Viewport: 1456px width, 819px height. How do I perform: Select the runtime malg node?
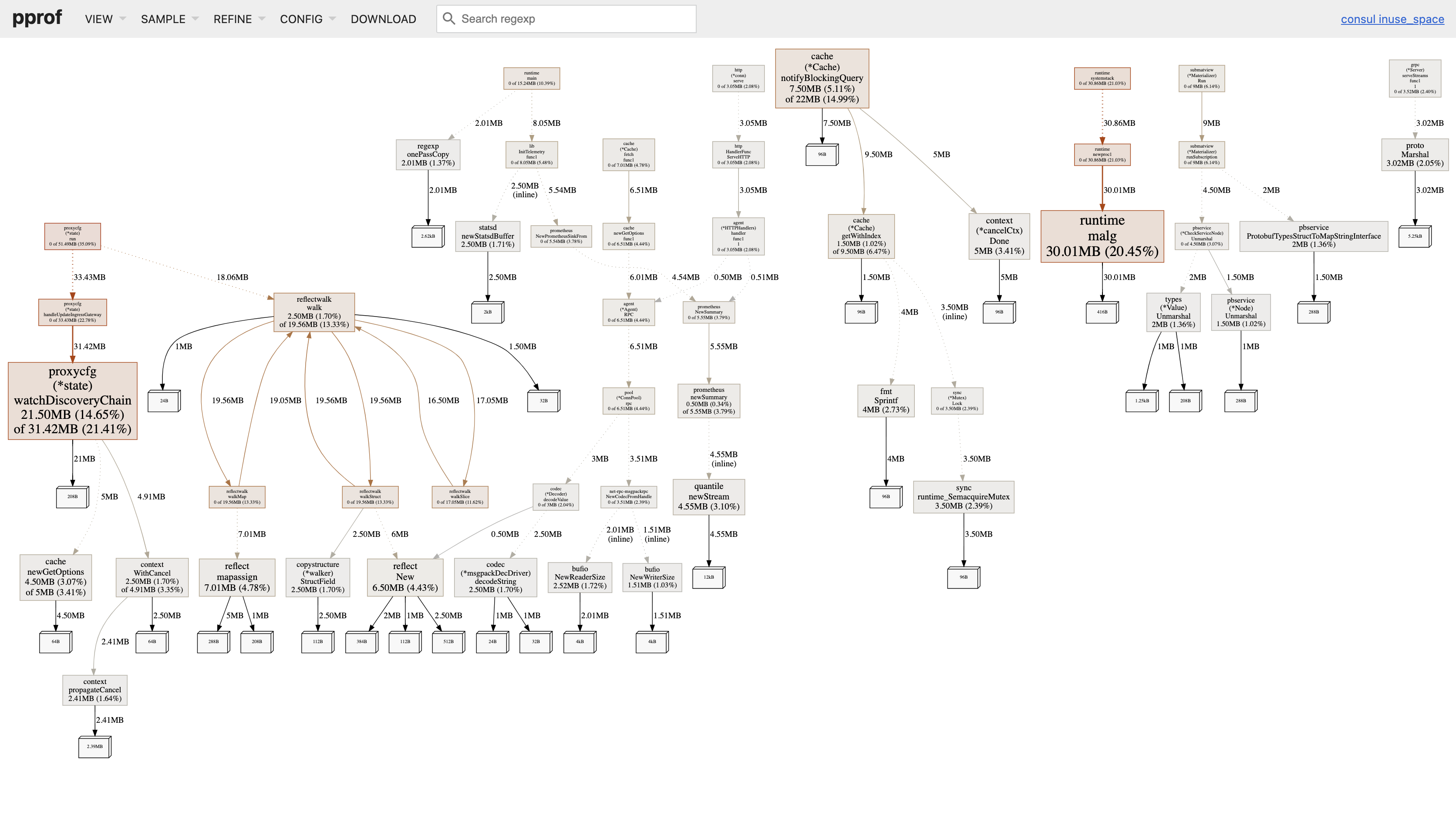click(x=1102, y=236)
